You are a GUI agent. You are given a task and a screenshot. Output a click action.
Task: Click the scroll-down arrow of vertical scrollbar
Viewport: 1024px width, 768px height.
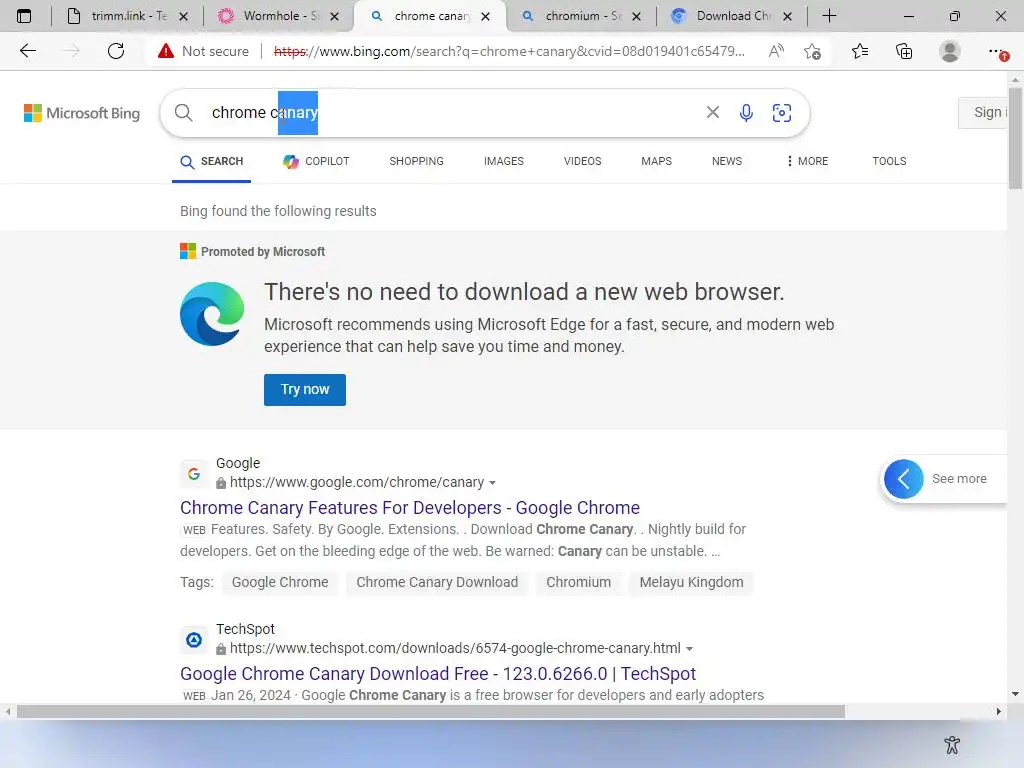coord(1015,694)
